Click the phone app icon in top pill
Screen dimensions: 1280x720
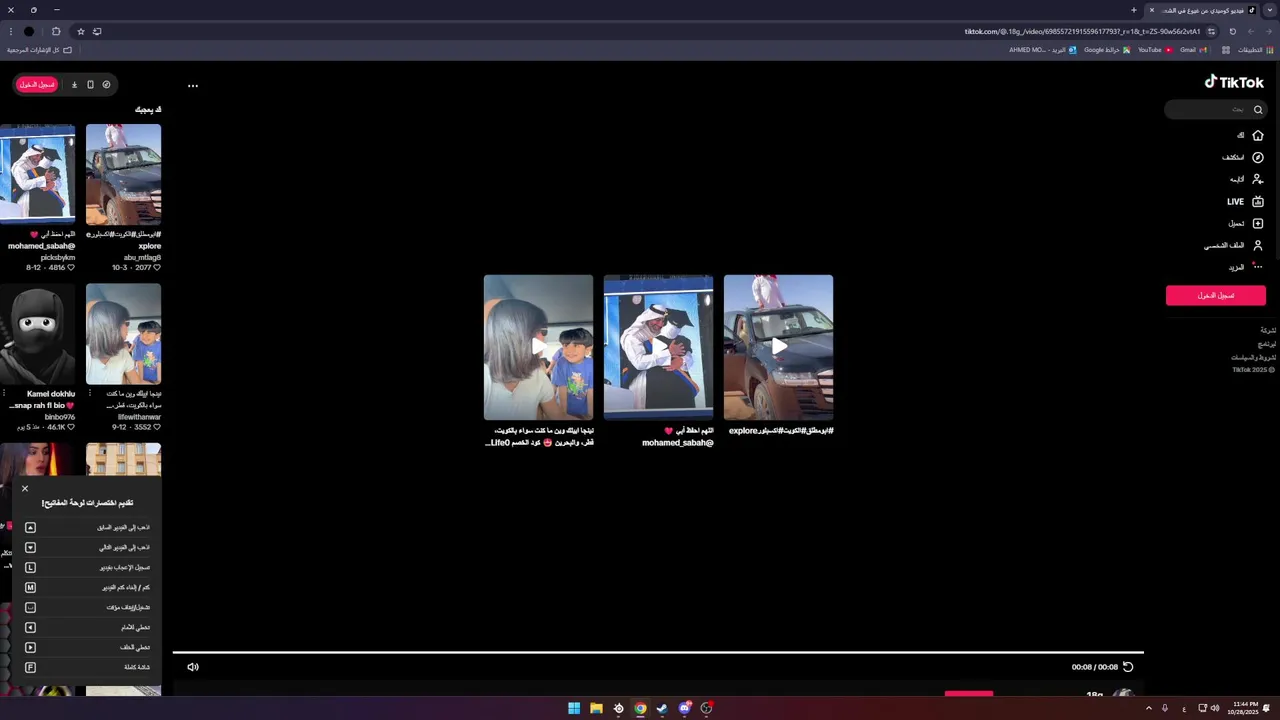[90, 85]
